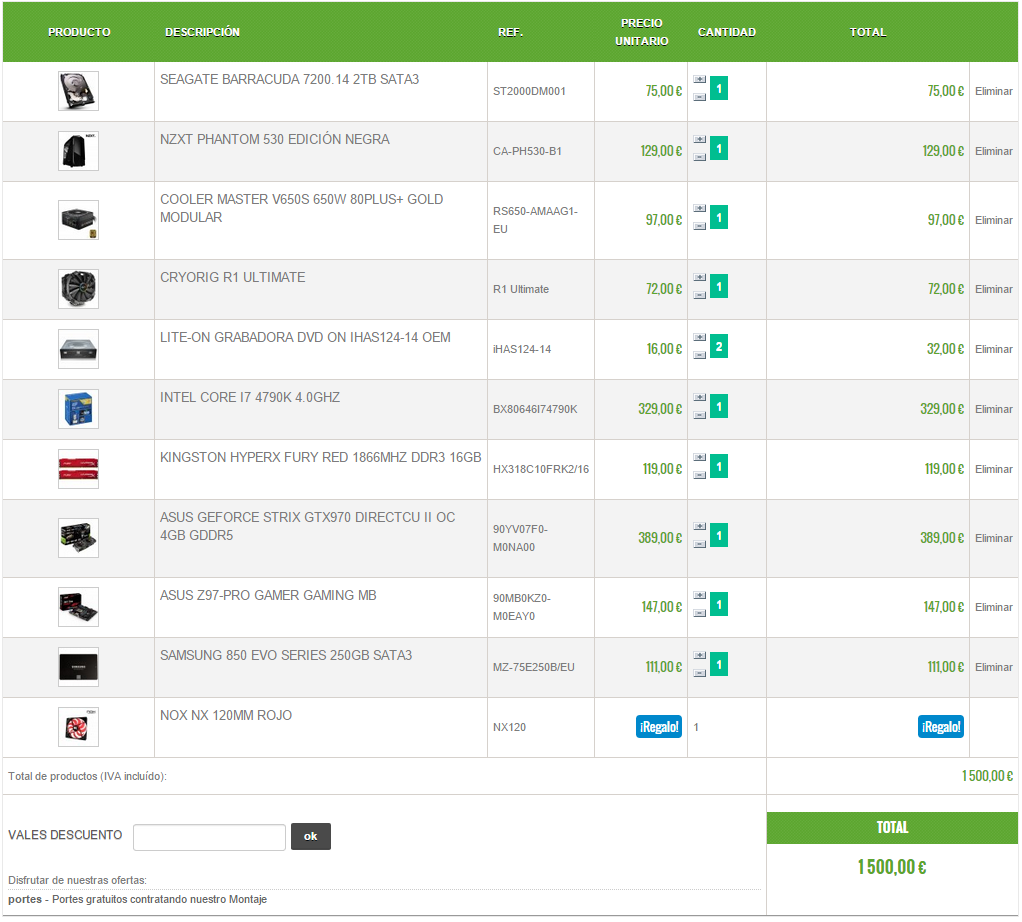Screen dimensions: 1022x922
Task: Open CRYORIG R1 ULTIMATE description
Action: (233, 278)
